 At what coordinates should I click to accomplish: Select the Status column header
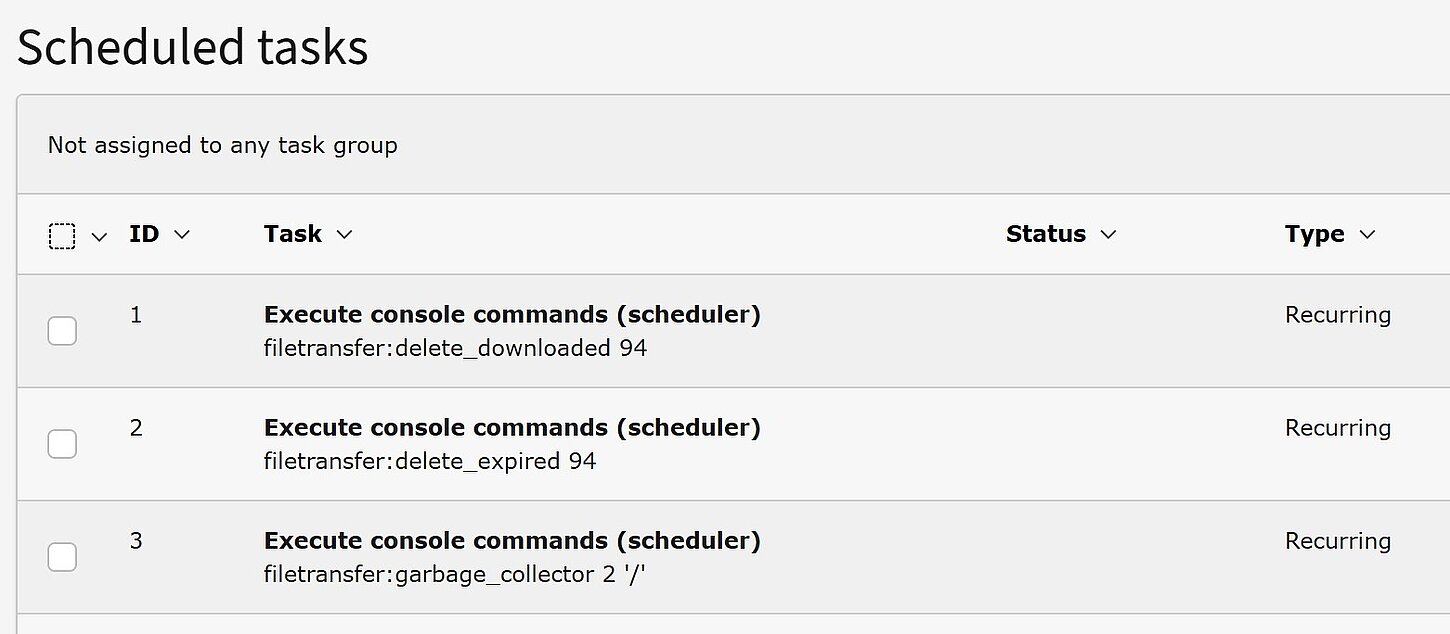1046,234
